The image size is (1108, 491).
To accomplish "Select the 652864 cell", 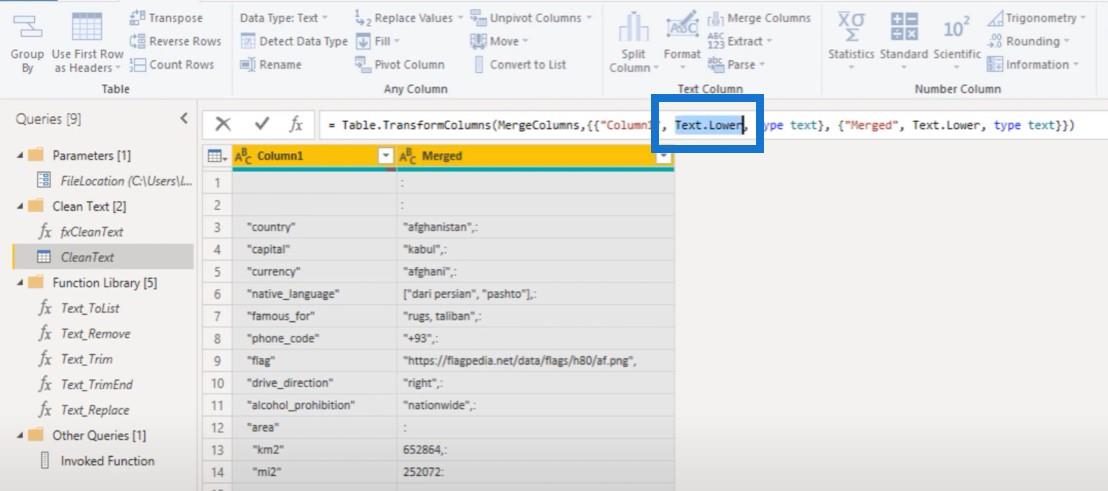I will pyautogui.click(x=536, y=451).
